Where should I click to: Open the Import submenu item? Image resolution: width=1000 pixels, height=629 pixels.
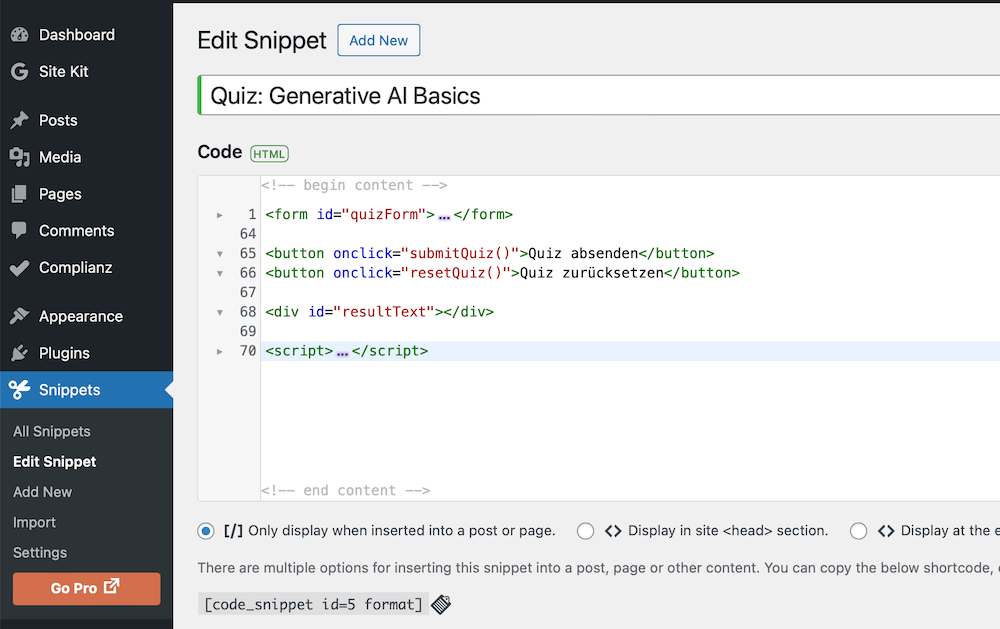(x=34, y=523)
